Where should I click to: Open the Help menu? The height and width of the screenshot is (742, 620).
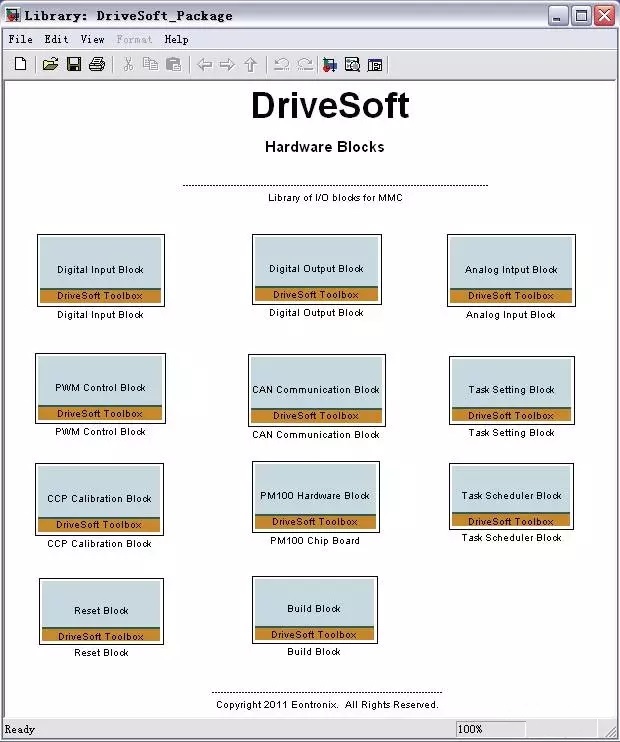coord(177,39)
